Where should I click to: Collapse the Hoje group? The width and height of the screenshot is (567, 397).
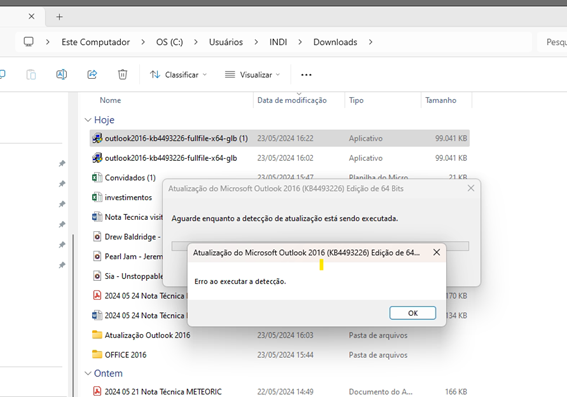tap(88, 120)
